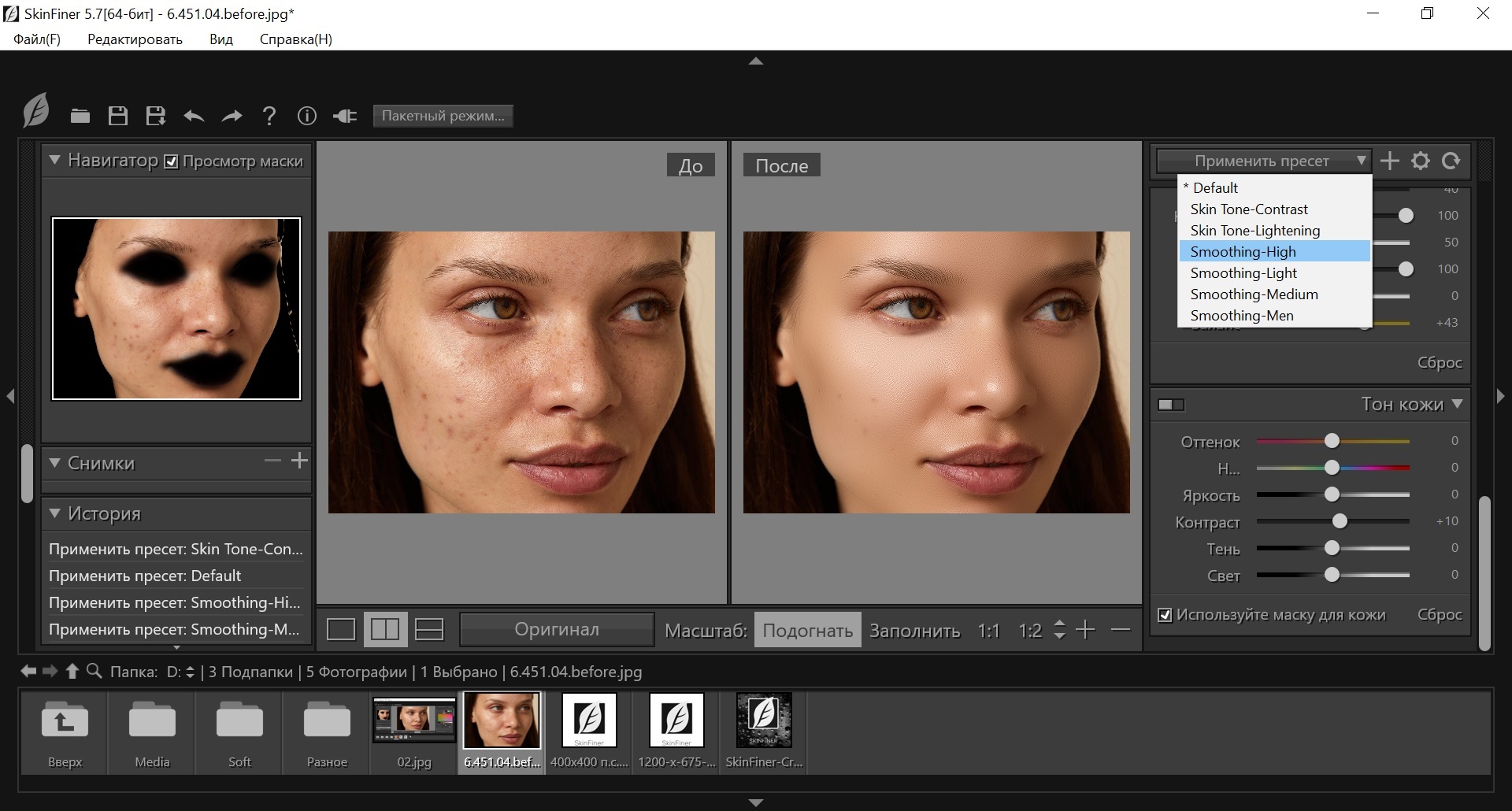Collapse the История panel
The image size is (1512, 811).
click(54, 513)
